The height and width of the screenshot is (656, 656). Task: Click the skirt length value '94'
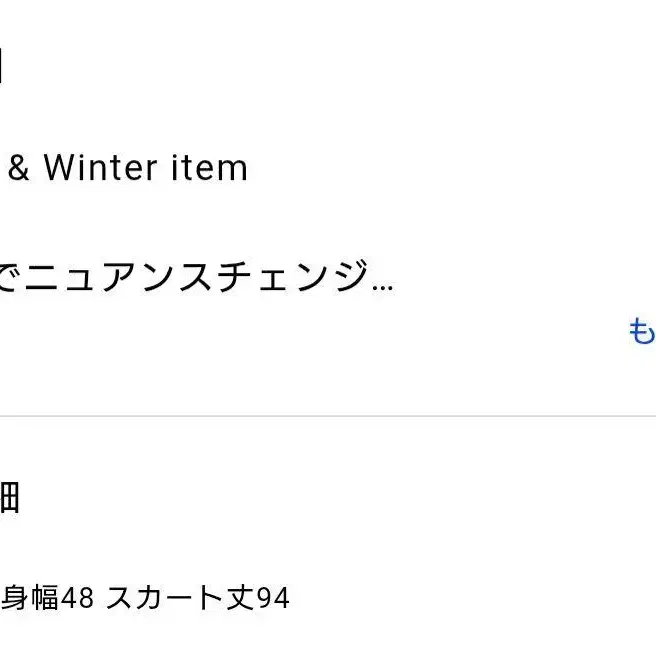[273, 598]
